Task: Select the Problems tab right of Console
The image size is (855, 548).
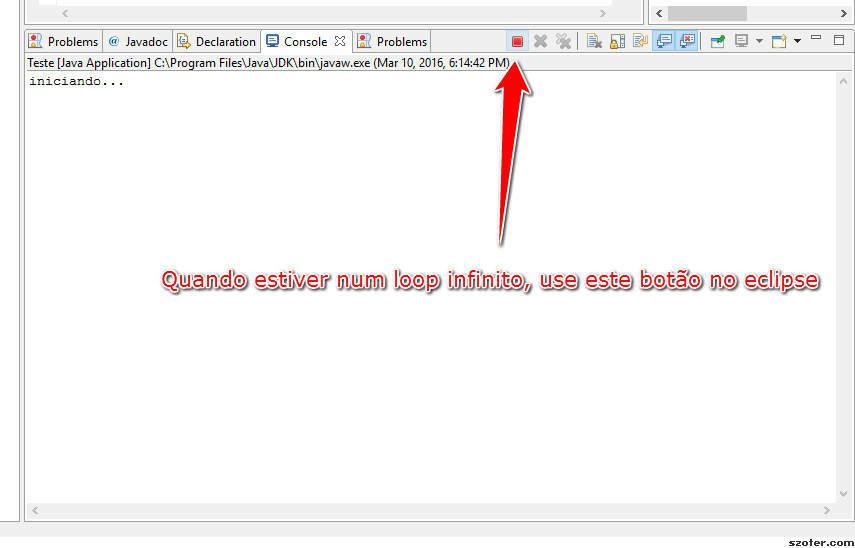Action: (392, 41)
